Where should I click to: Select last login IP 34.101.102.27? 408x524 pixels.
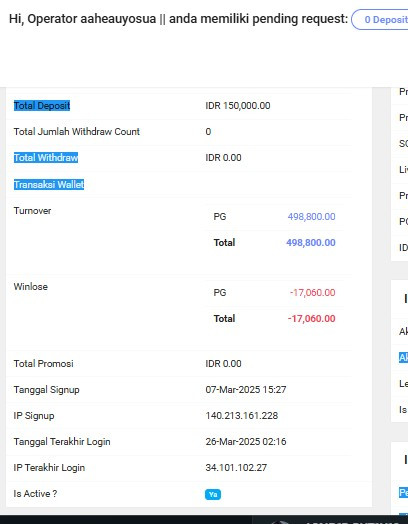point(236,468)
